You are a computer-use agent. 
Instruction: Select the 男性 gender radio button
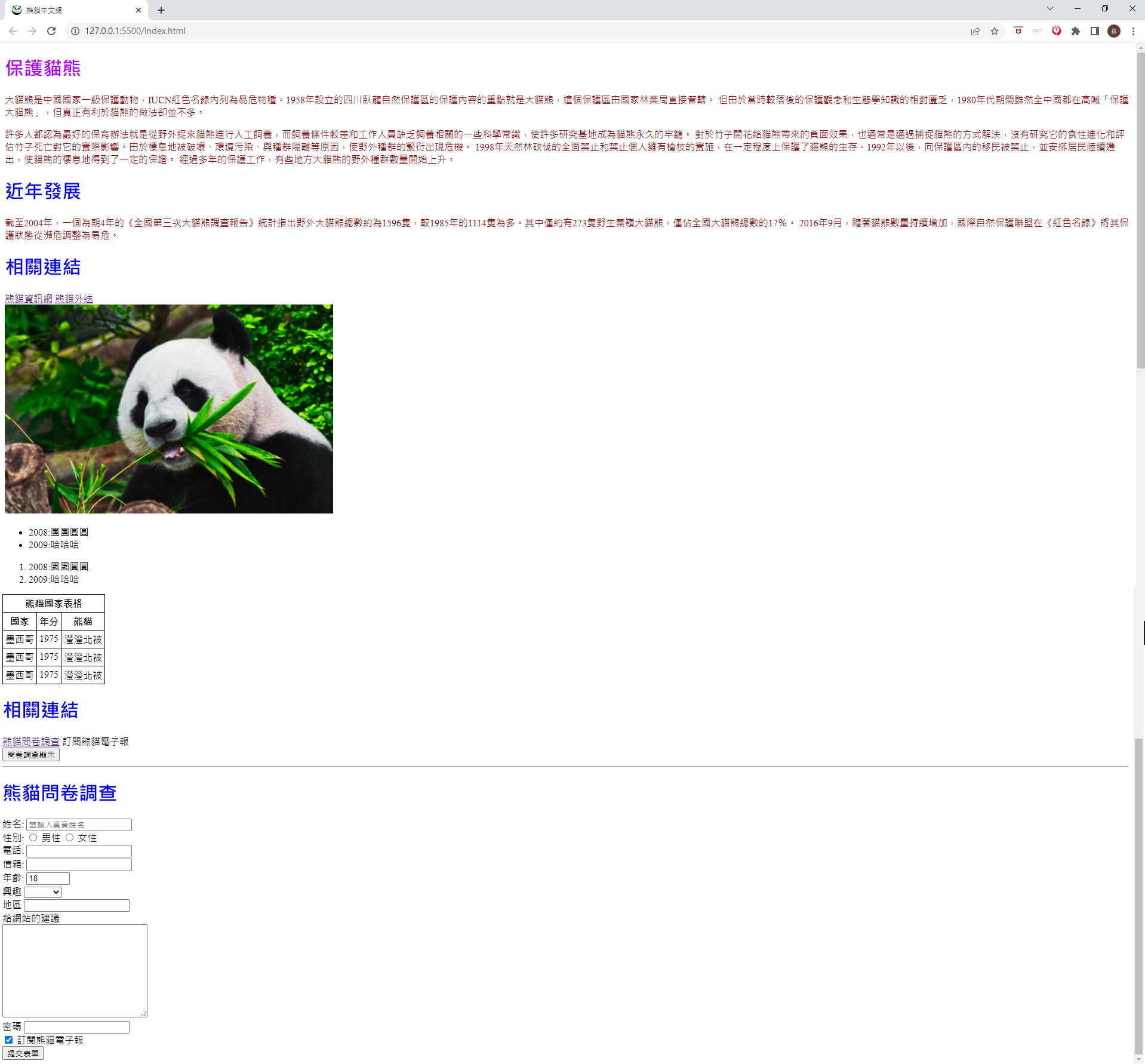pyautogui.click(x=33, y=838)
